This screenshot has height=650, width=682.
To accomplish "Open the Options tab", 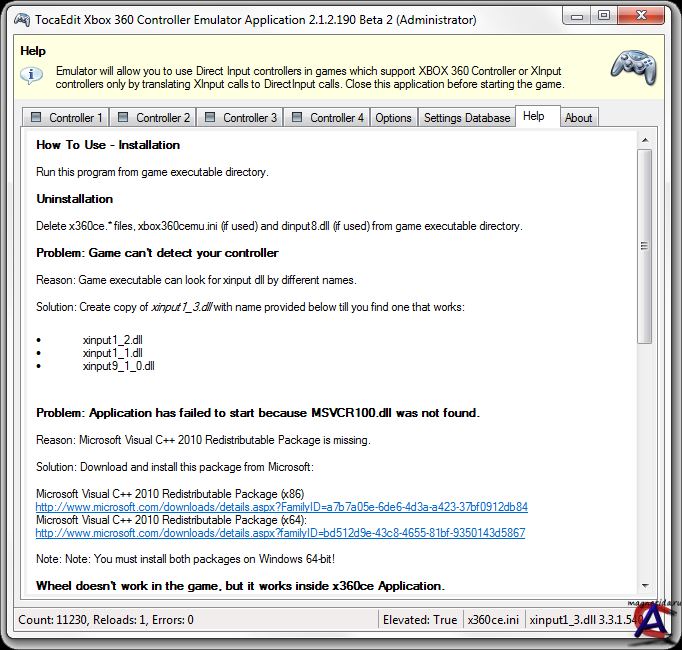I will point(393,118).
